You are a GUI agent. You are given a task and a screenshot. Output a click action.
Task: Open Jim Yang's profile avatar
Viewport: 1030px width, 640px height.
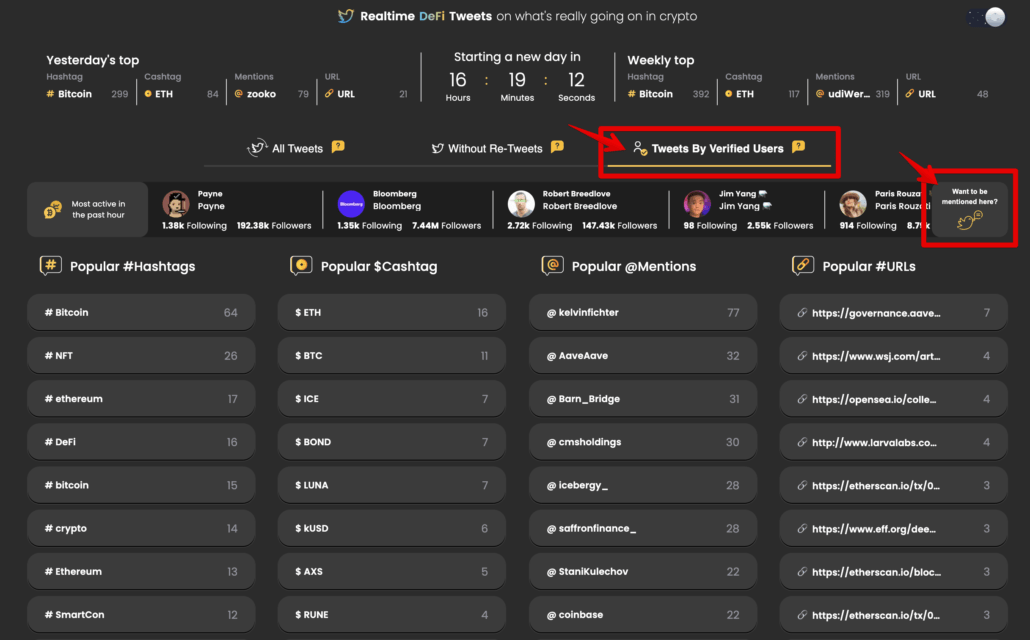tap(697, 204)
